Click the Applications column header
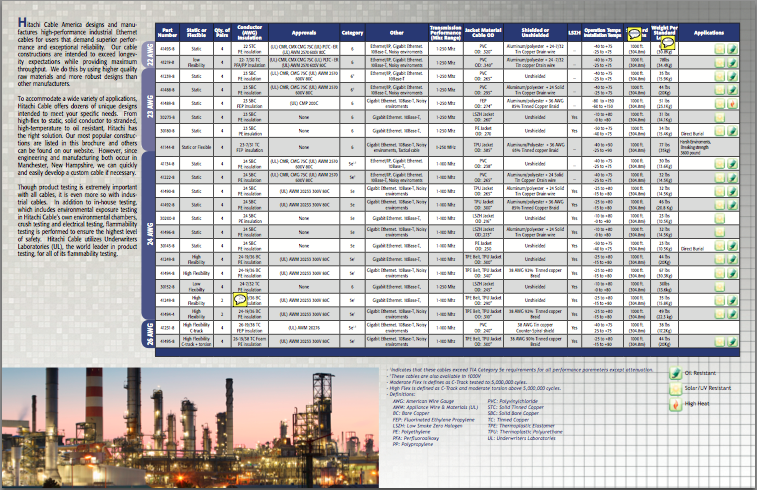The image size is (757, 490). [x=707, y=32]
